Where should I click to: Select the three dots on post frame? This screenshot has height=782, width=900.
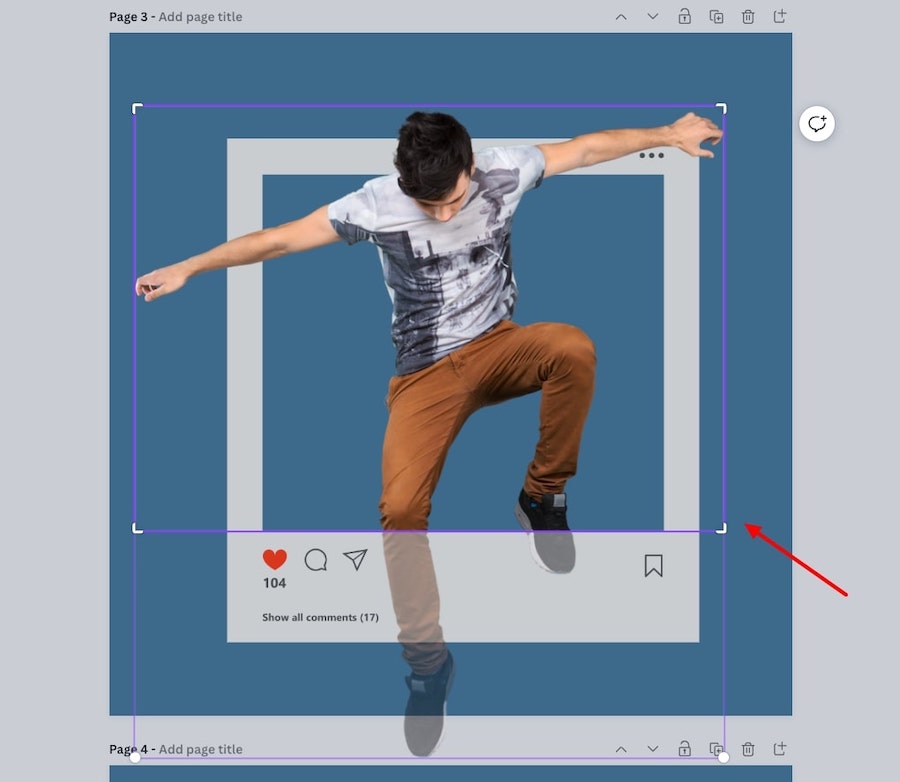click(x=651, y=156)
